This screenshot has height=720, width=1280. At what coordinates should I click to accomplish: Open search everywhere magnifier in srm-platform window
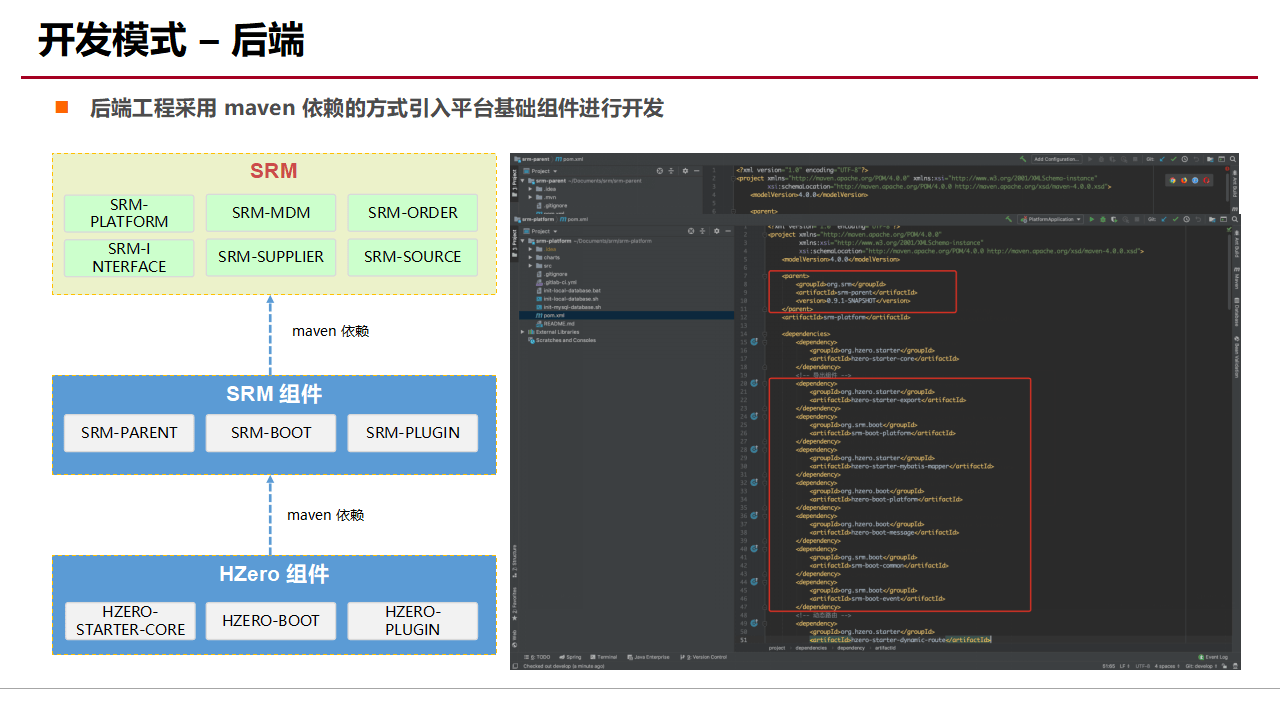1234,219
